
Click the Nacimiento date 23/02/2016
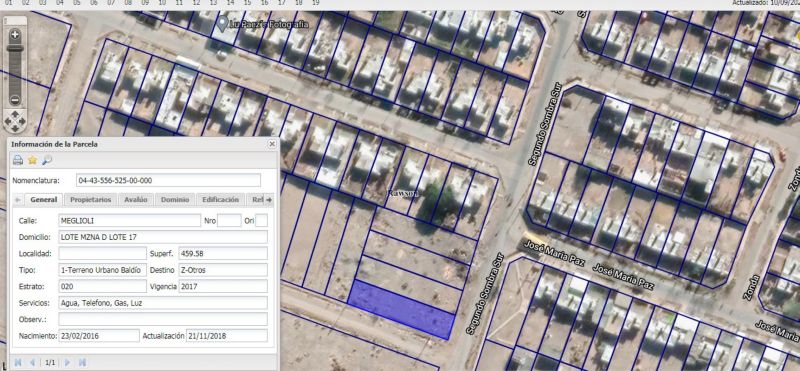(x=99, y=336)
